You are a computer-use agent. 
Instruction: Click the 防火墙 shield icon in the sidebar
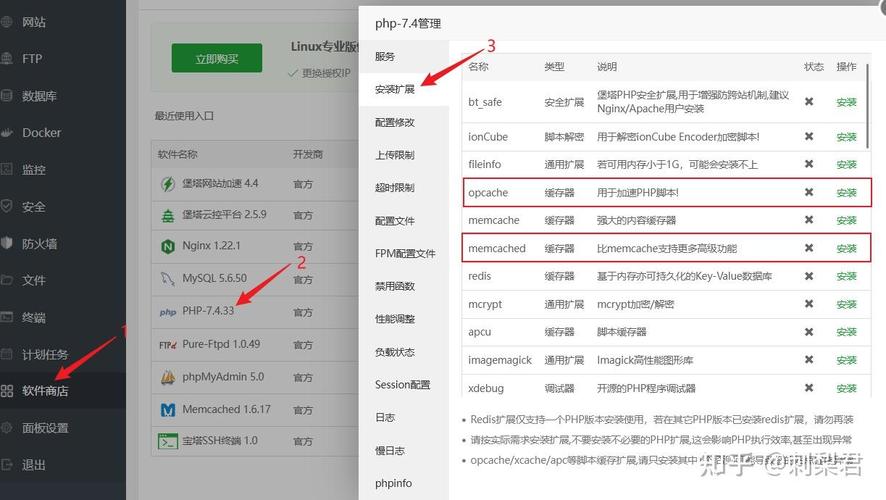tap(6, 244)
